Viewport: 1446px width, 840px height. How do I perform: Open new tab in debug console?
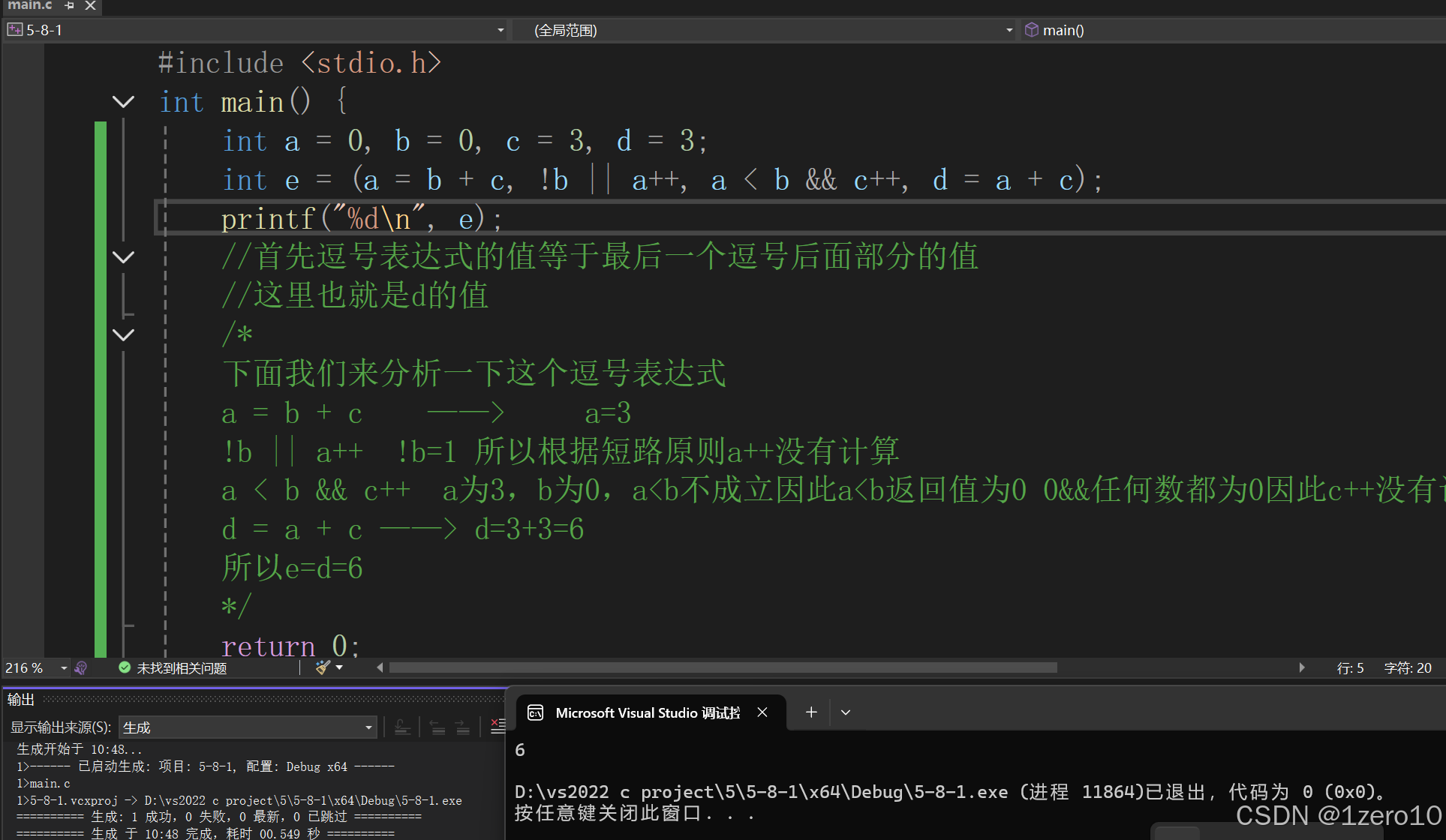[x=811, y=712]
